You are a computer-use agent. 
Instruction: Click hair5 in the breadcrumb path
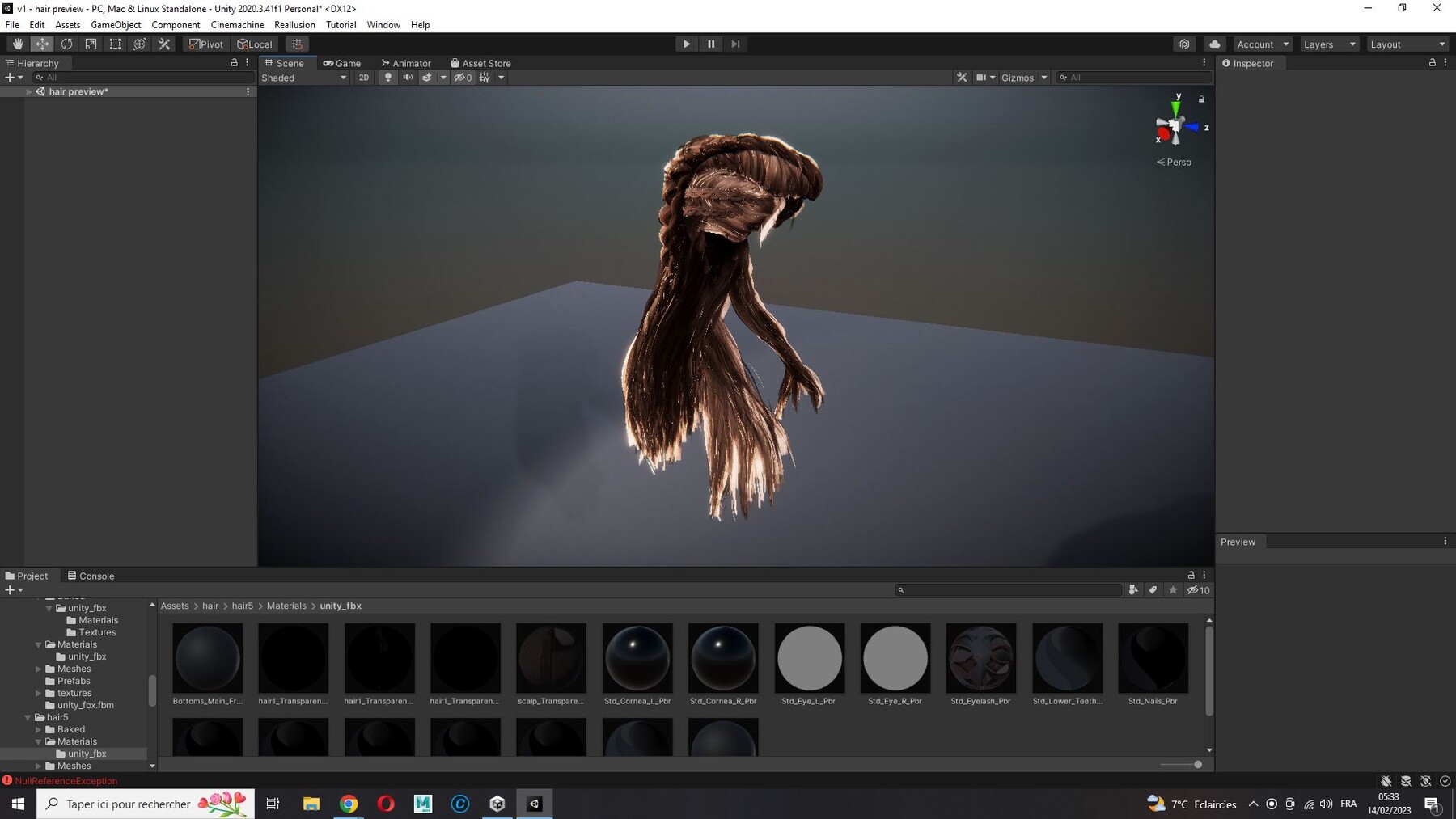[x=243, y=606]
